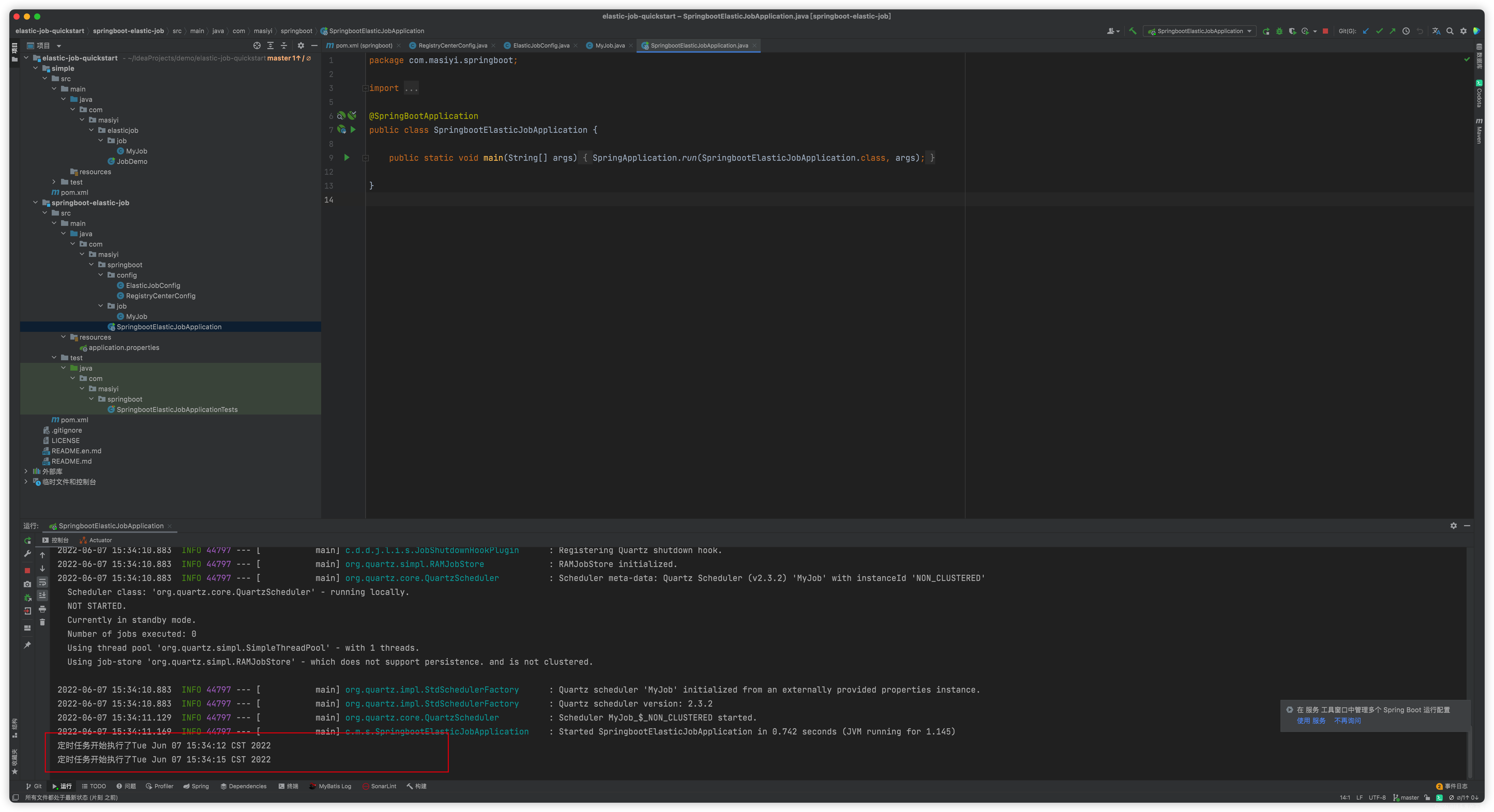1494x812 pixels.
Task: Click the 使用 服务 link in notification
Action: click(1311, 721)
